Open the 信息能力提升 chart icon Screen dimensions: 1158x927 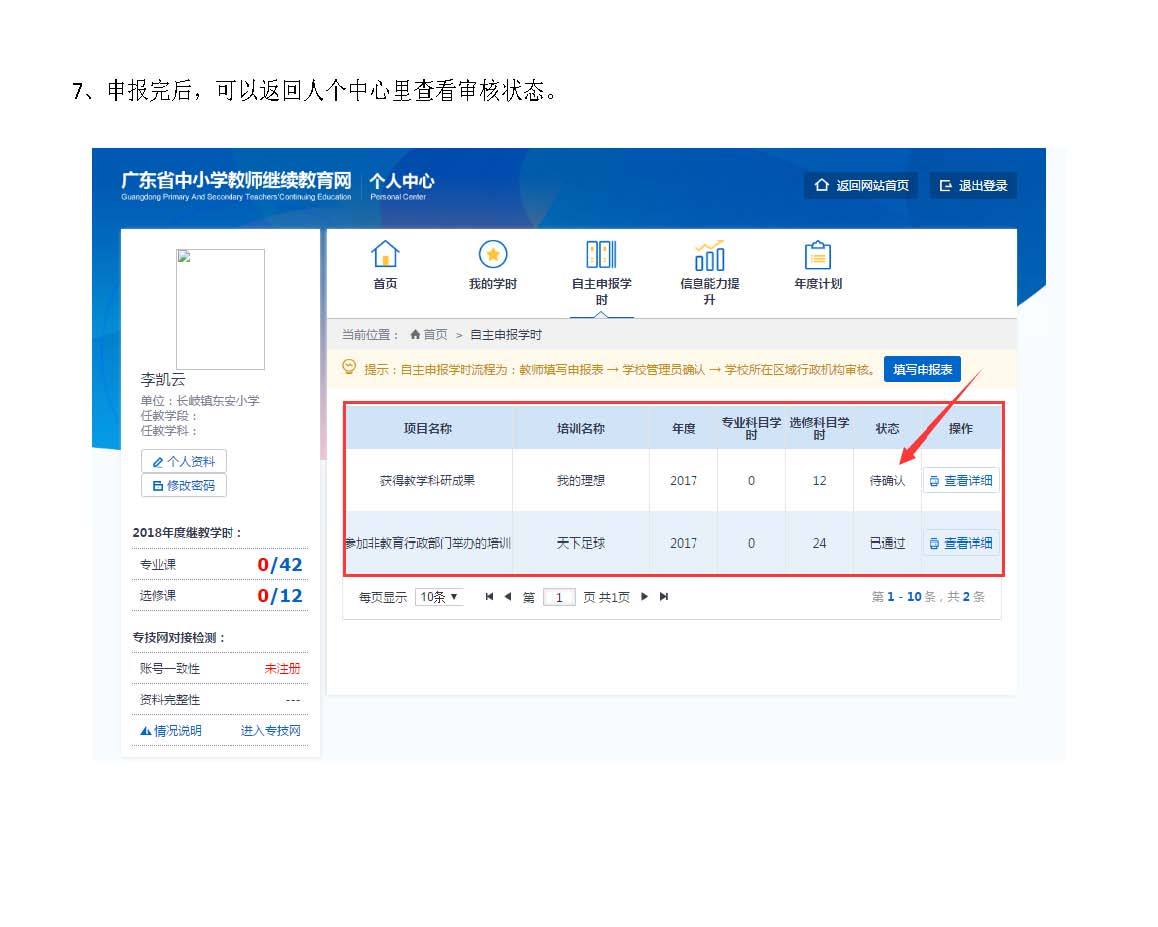point(709,256)
